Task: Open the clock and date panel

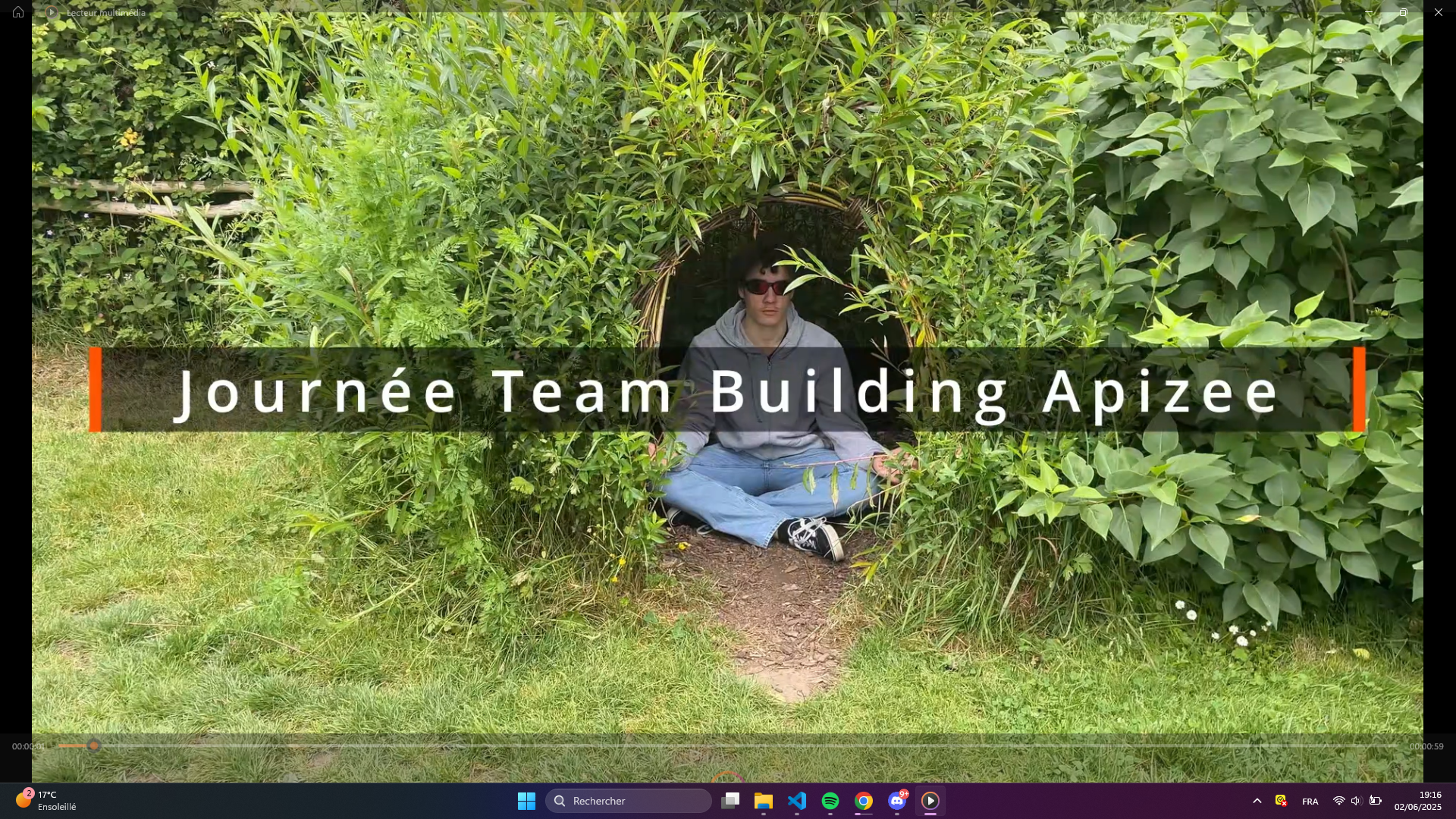Action: coord(1417,801)
